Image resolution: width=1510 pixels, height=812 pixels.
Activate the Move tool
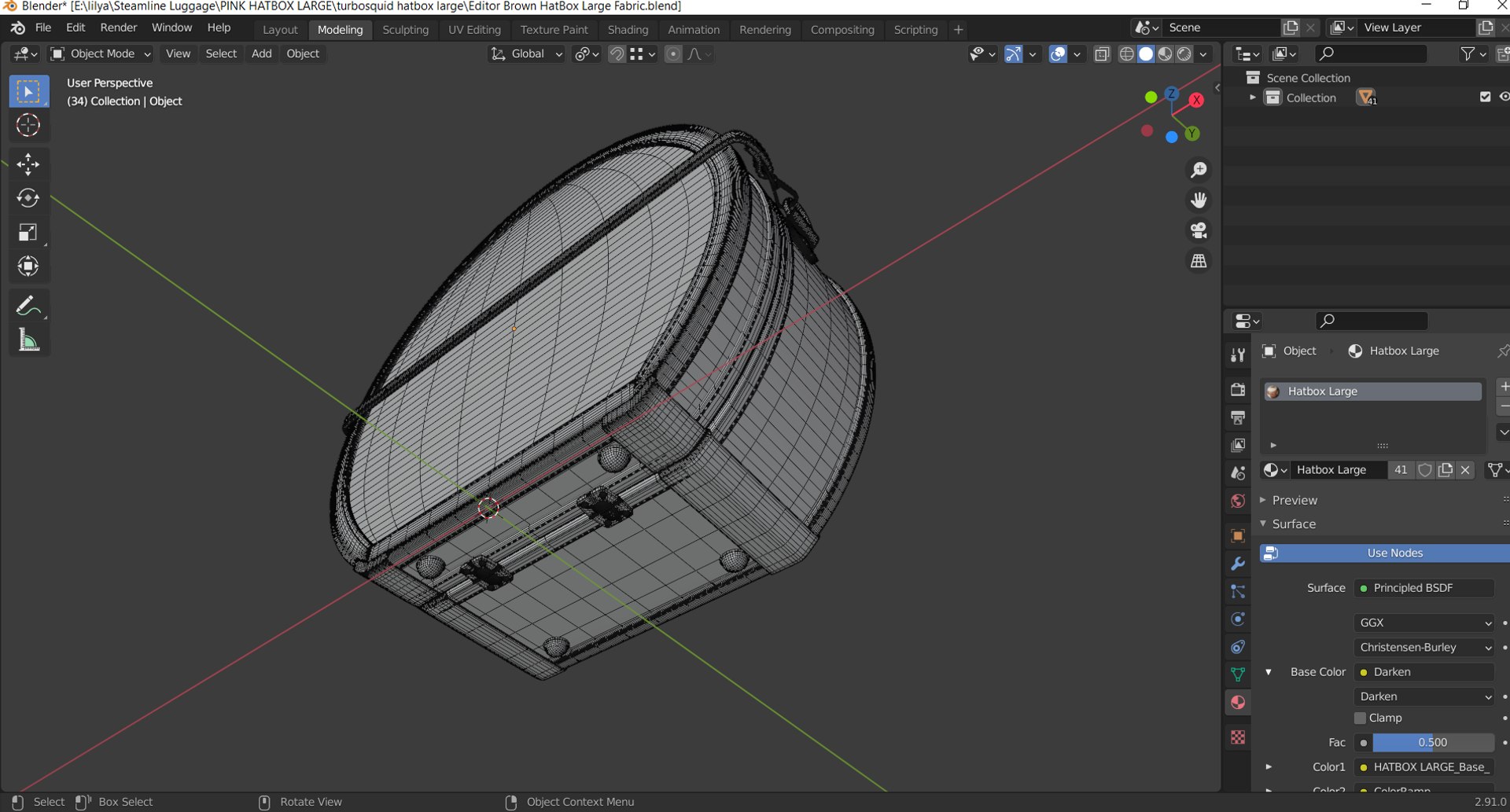click(28, 164)
